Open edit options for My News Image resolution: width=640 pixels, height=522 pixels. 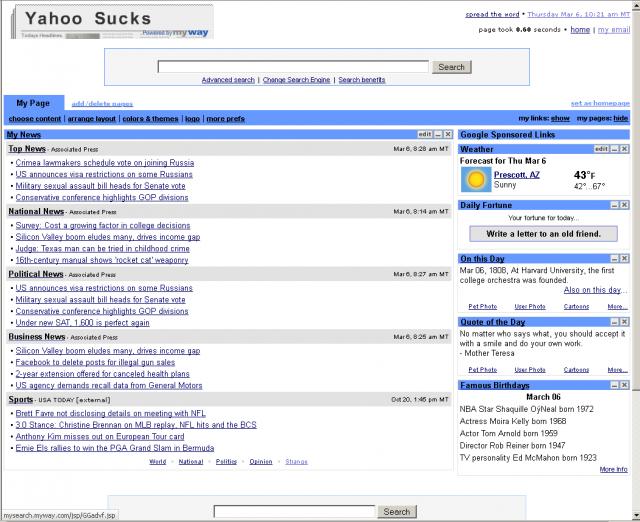click(425, 134)
